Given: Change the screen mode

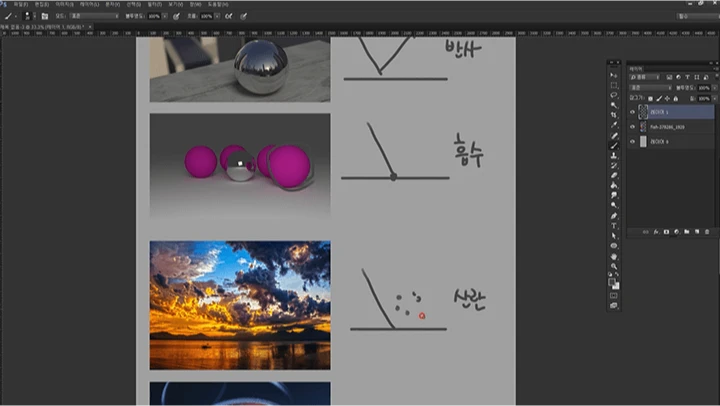Looking at the screenshot, I should 613,305.
